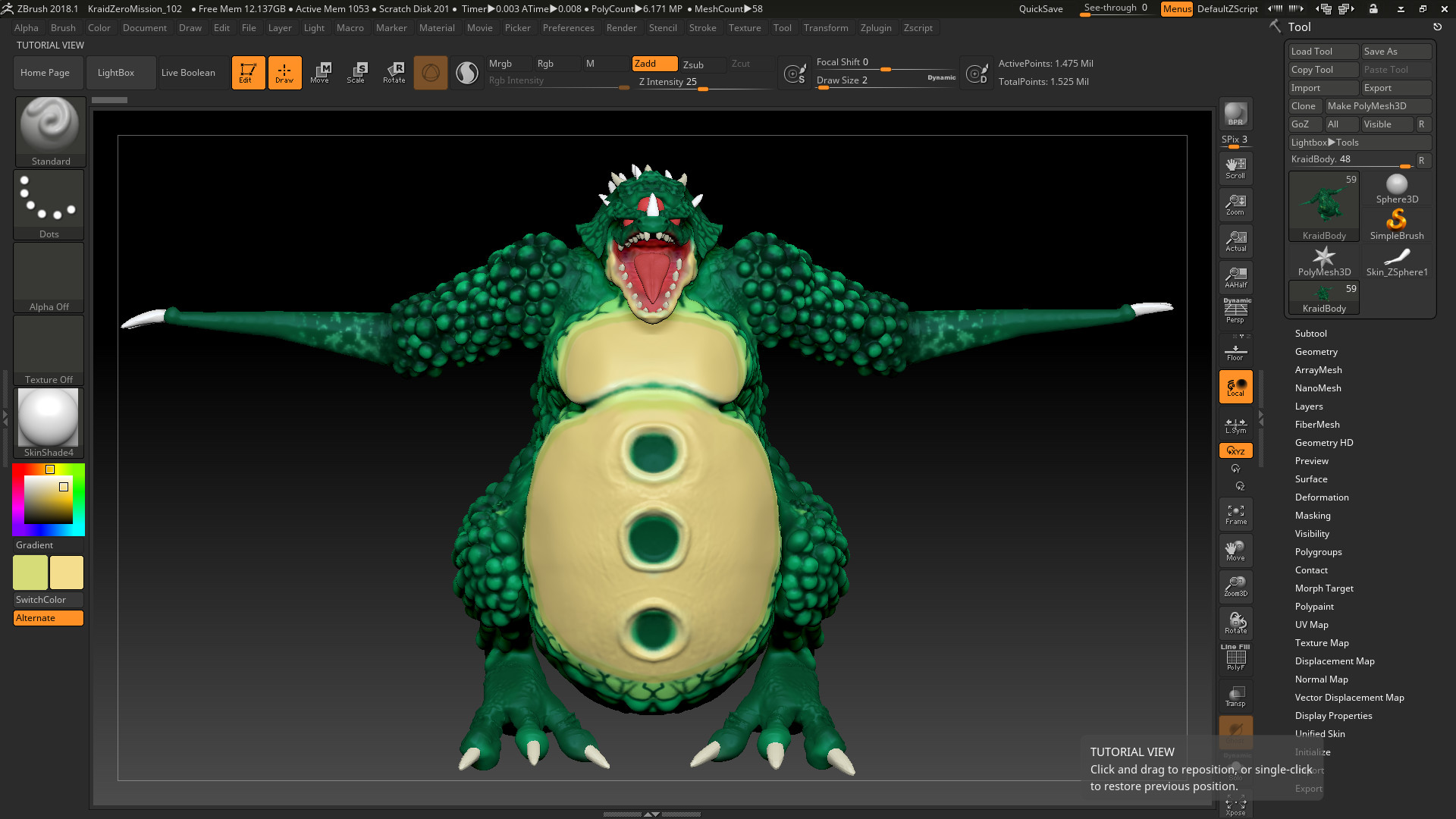Select the KraidBody large thumbnail
Viewport: 1456px width, 819px height.
[1324, 207]
